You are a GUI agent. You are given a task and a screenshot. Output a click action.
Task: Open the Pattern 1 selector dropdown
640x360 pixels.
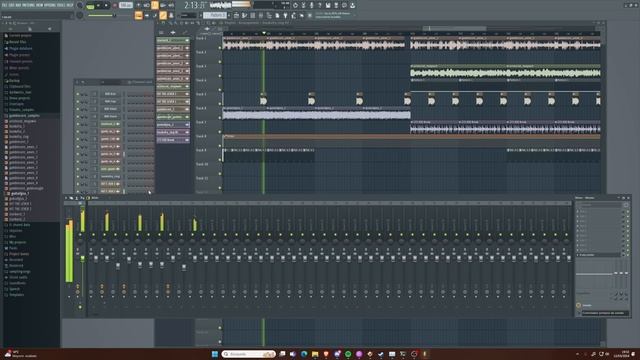[215, 16]
